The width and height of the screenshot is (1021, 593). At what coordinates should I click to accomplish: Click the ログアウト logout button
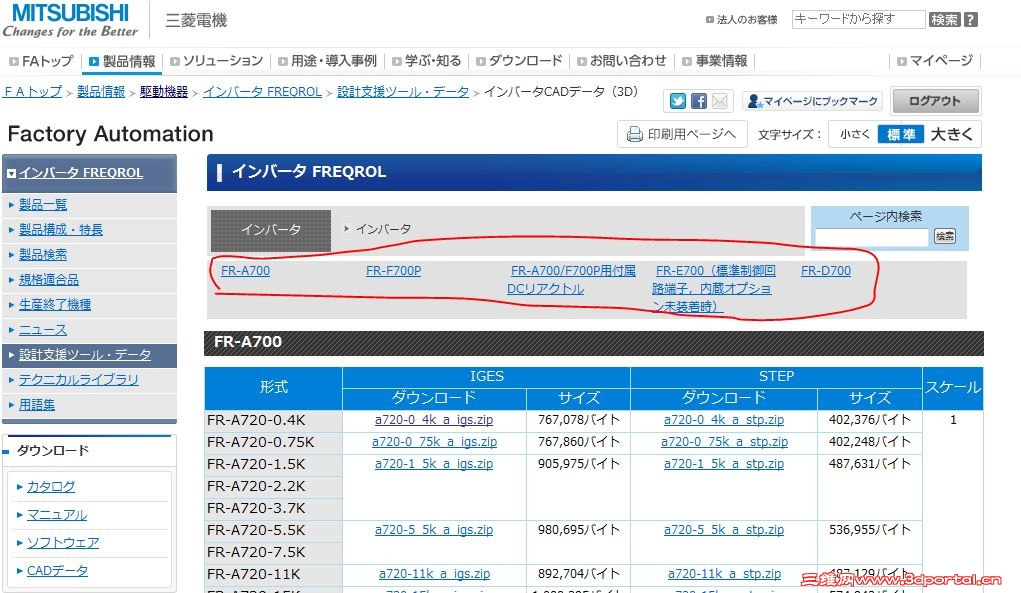click(935, 101)
